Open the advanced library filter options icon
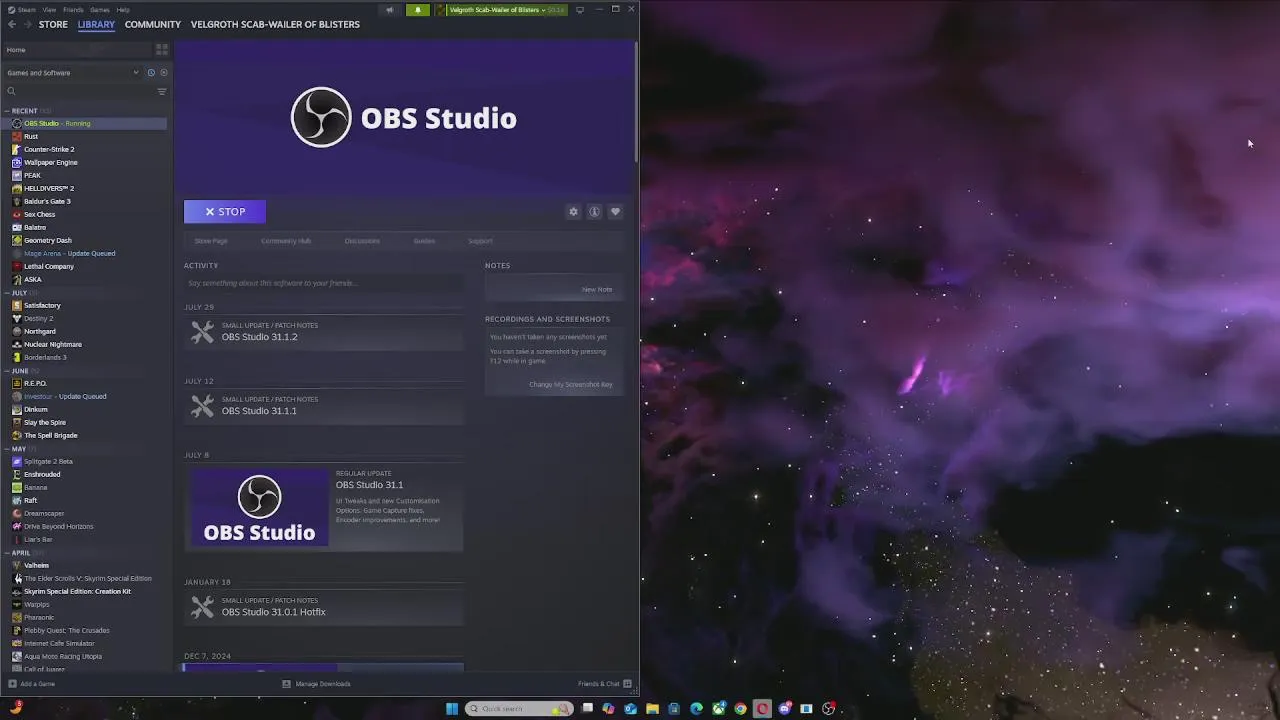Image resolution: width=1280 pixels, height=720 pixels. tap(162, 91)
